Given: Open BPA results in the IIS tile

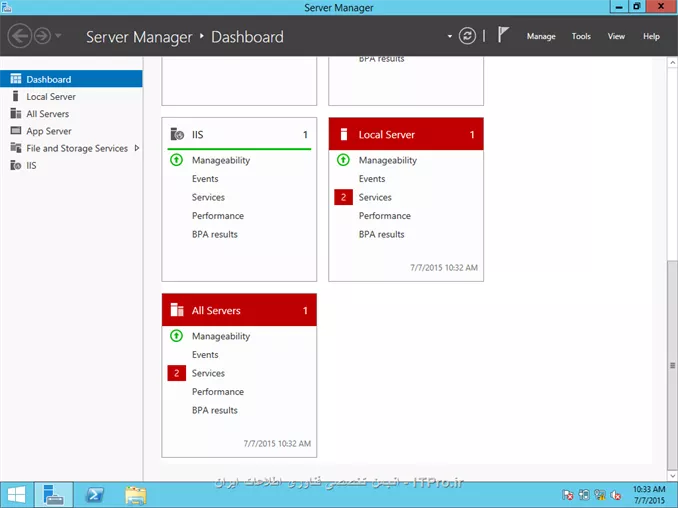Looking at the screenshot, I should coord(215,234).
